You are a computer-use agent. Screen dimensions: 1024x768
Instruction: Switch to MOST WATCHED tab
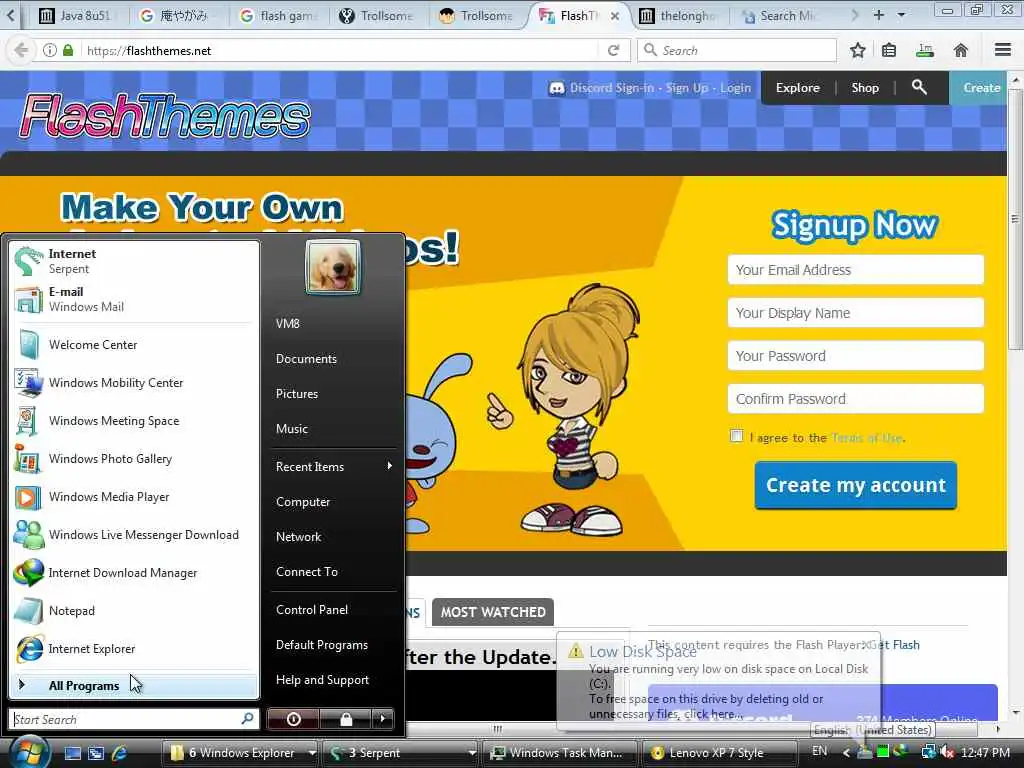[492, 612]
